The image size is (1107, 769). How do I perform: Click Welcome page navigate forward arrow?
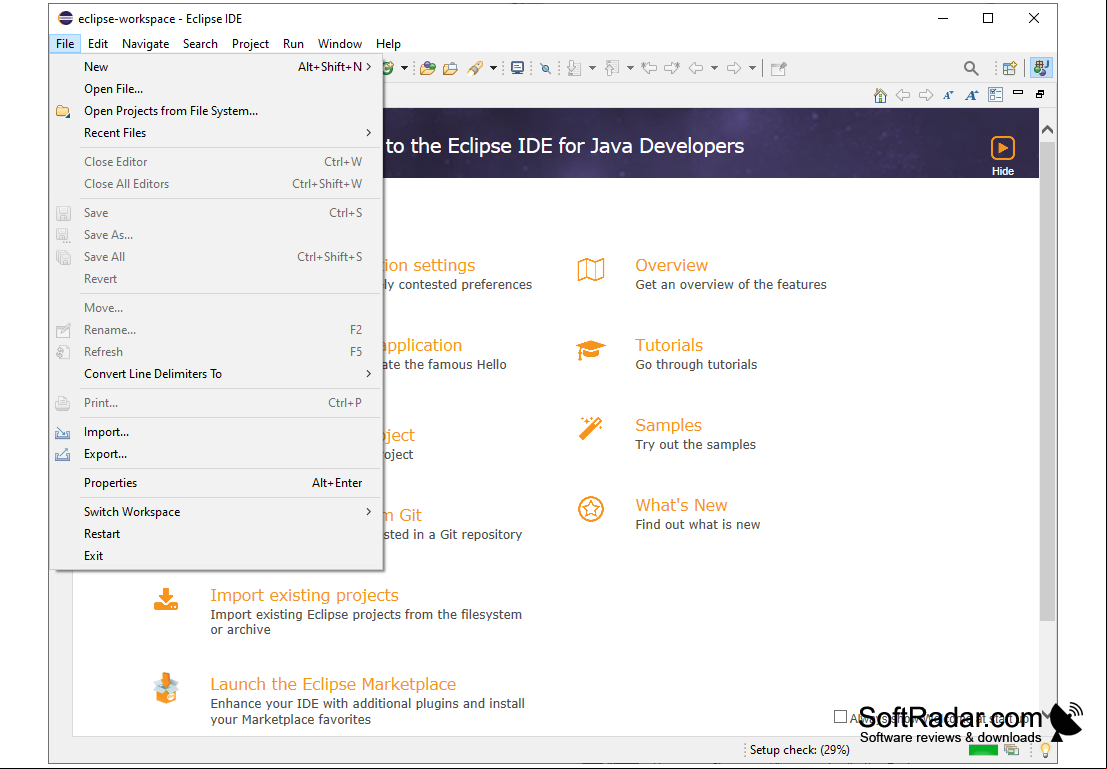926,95
